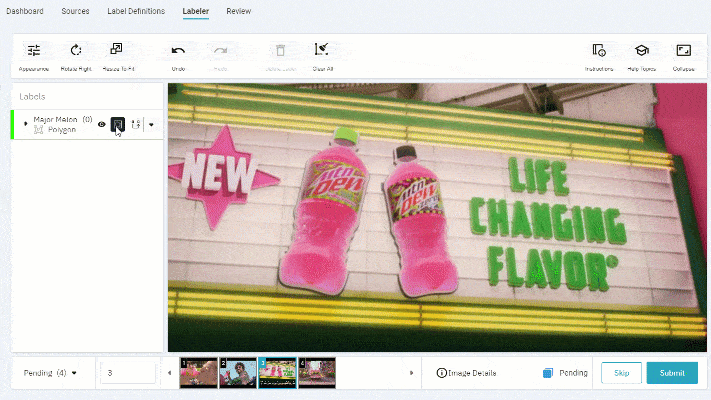Click the Clear All tool
Image resolution: width=711 pixels, height=400 pixels.
pyautogui.click(x=322, y=50)
